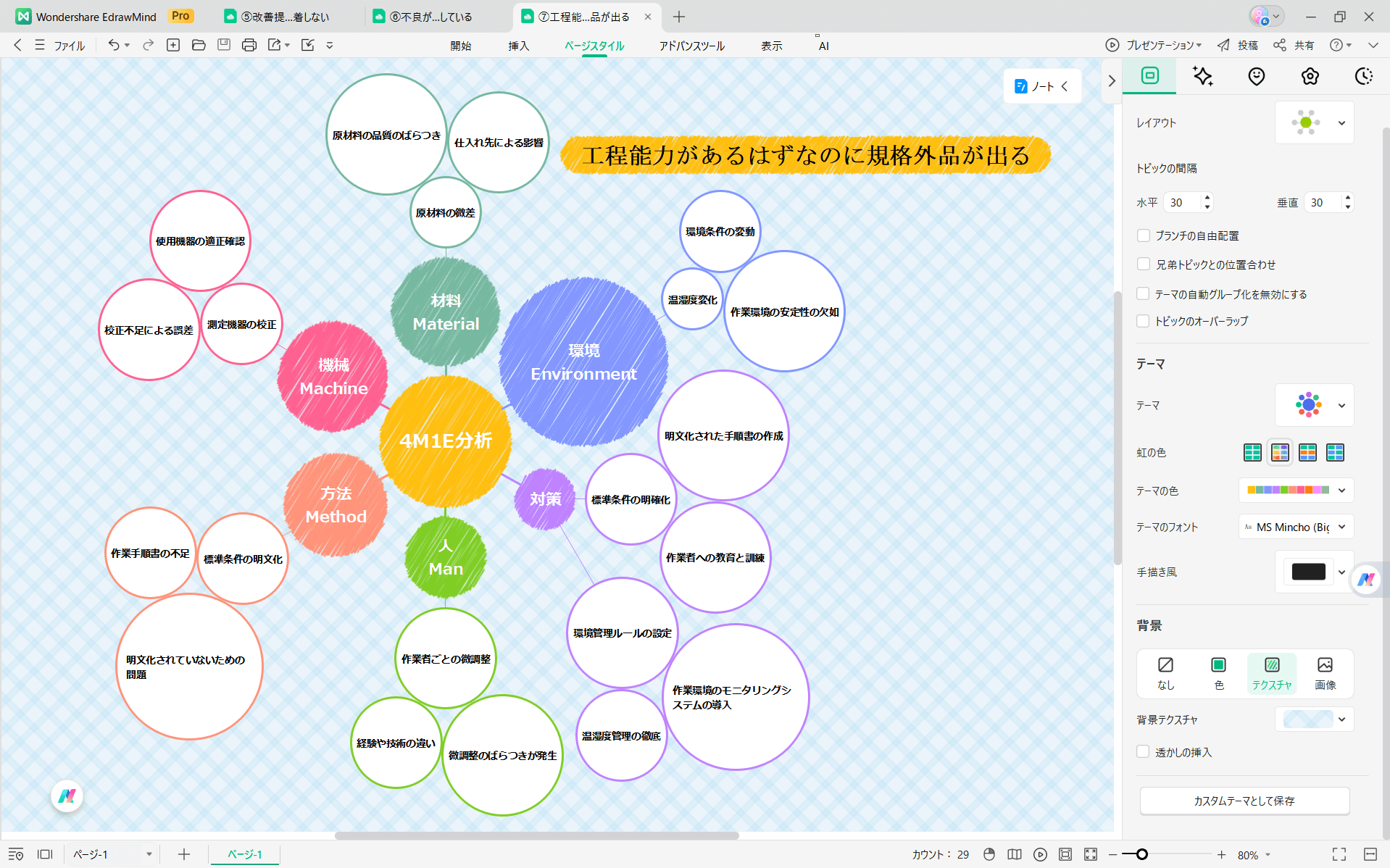
Task: Toggle トピックのオーバーラップ checkbox
Action: tap(1144, 321)
